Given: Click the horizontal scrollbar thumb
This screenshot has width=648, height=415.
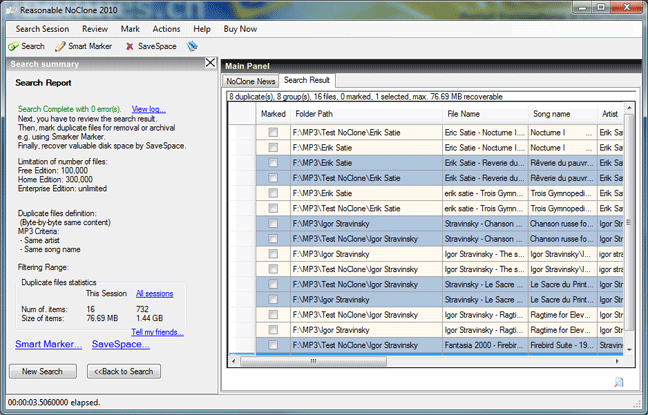Looking at the screenshot, I should point(313,361).
